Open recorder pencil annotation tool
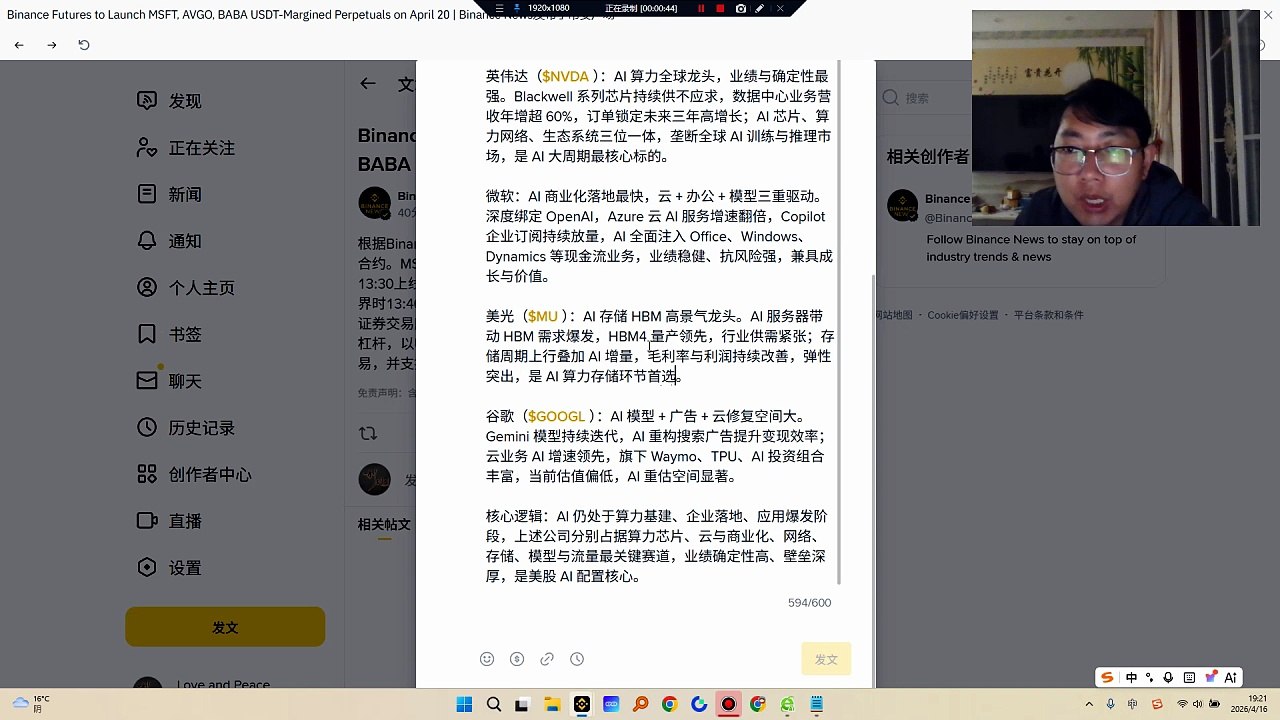The height and width of the screenshot is (720, 1280). point(760,8)
